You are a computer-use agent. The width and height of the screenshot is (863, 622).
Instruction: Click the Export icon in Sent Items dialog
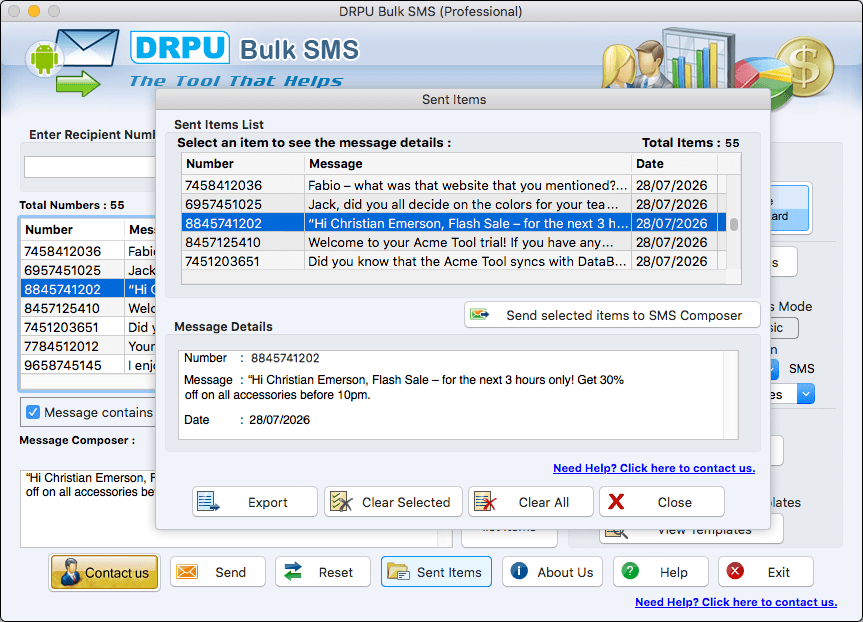[x=209, y=501]
